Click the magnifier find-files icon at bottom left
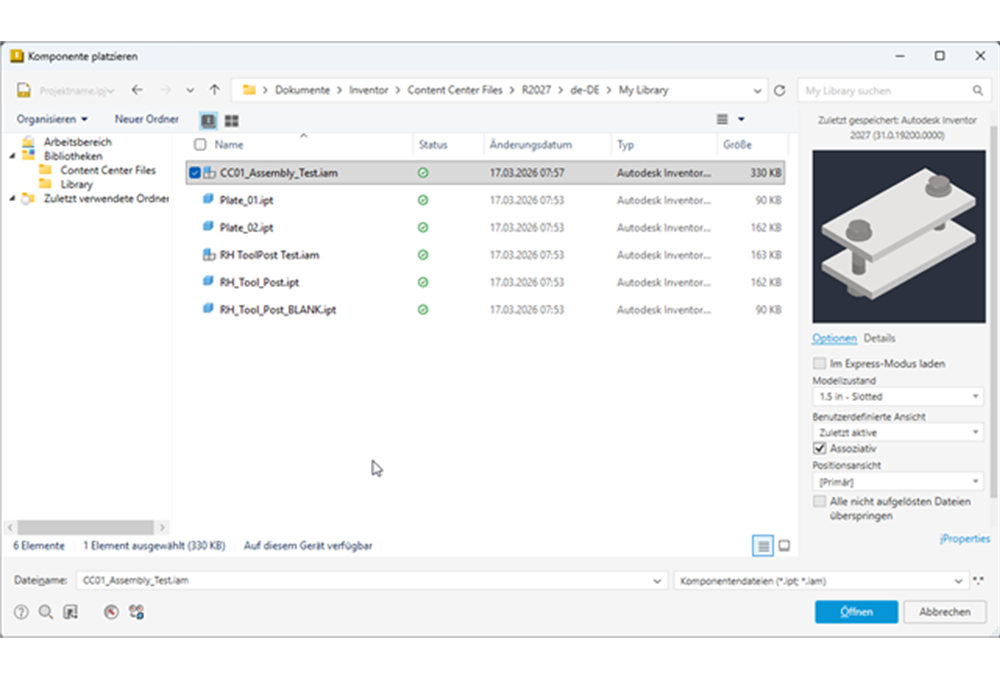1000x700 pixels. click(x=45, y=612)
